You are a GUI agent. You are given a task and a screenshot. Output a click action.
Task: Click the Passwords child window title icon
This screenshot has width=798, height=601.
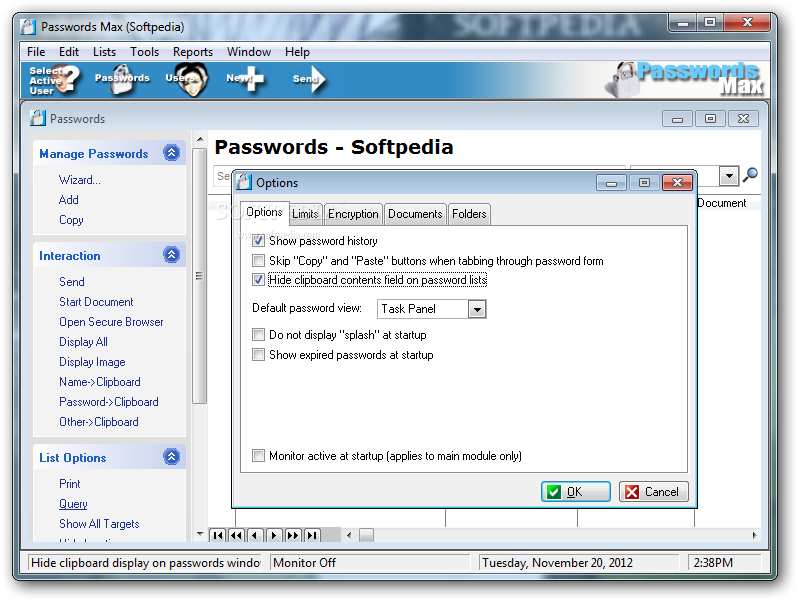coord(37,118)
